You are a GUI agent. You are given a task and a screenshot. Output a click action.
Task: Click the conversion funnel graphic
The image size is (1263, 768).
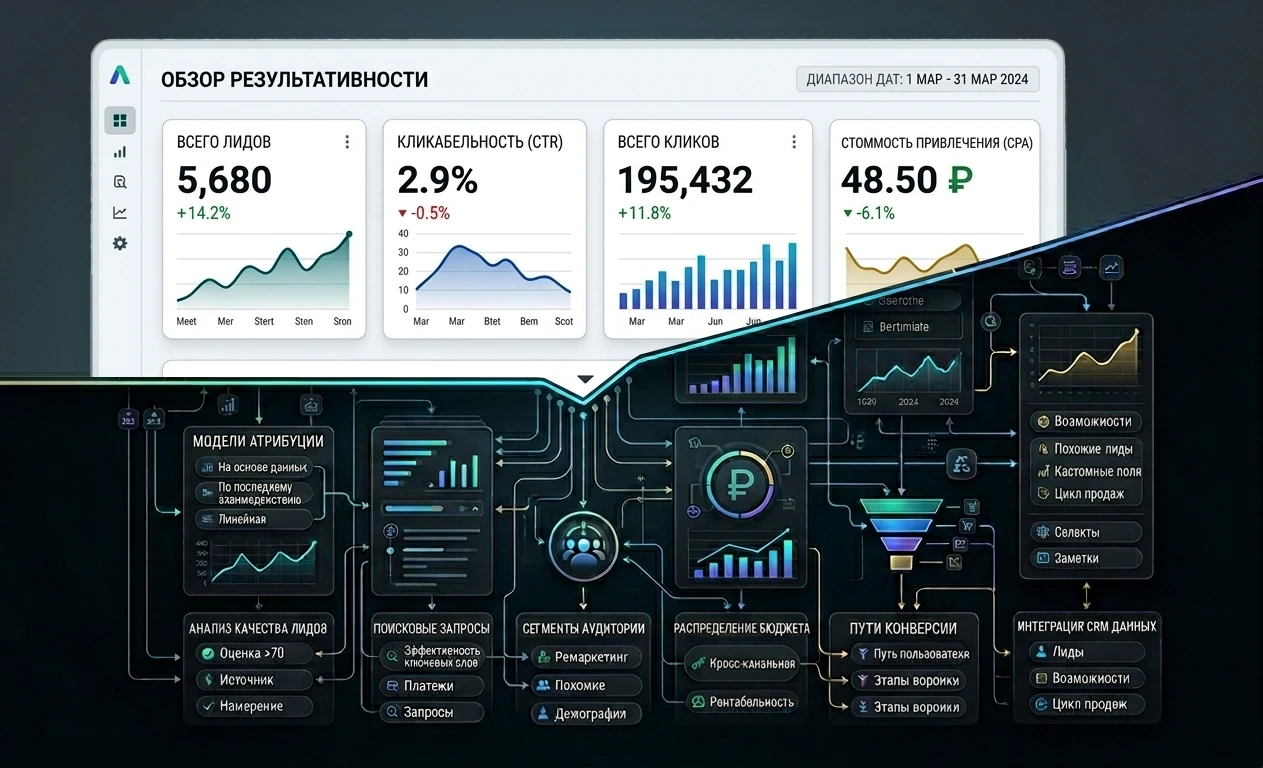pyautogui.click(x=902, y=533)
